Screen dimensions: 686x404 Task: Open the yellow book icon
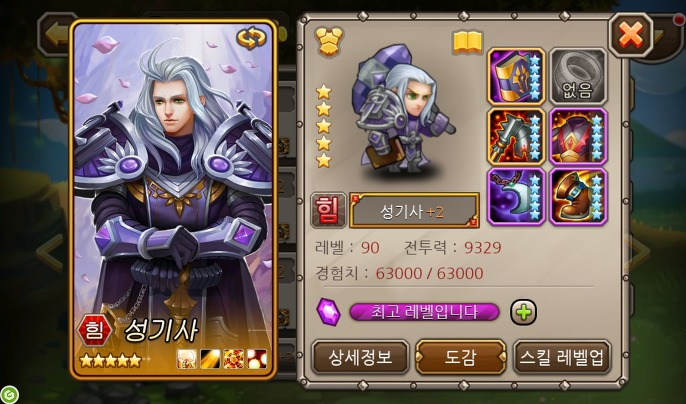pyautogui.click(x=468, y=42)
